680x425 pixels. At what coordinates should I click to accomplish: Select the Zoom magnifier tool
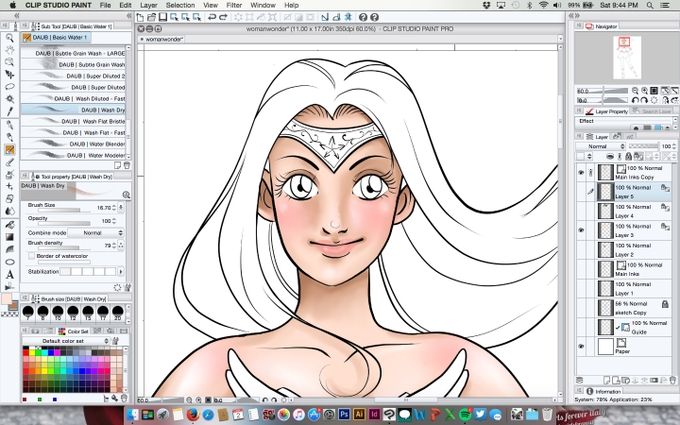[9, 38]
